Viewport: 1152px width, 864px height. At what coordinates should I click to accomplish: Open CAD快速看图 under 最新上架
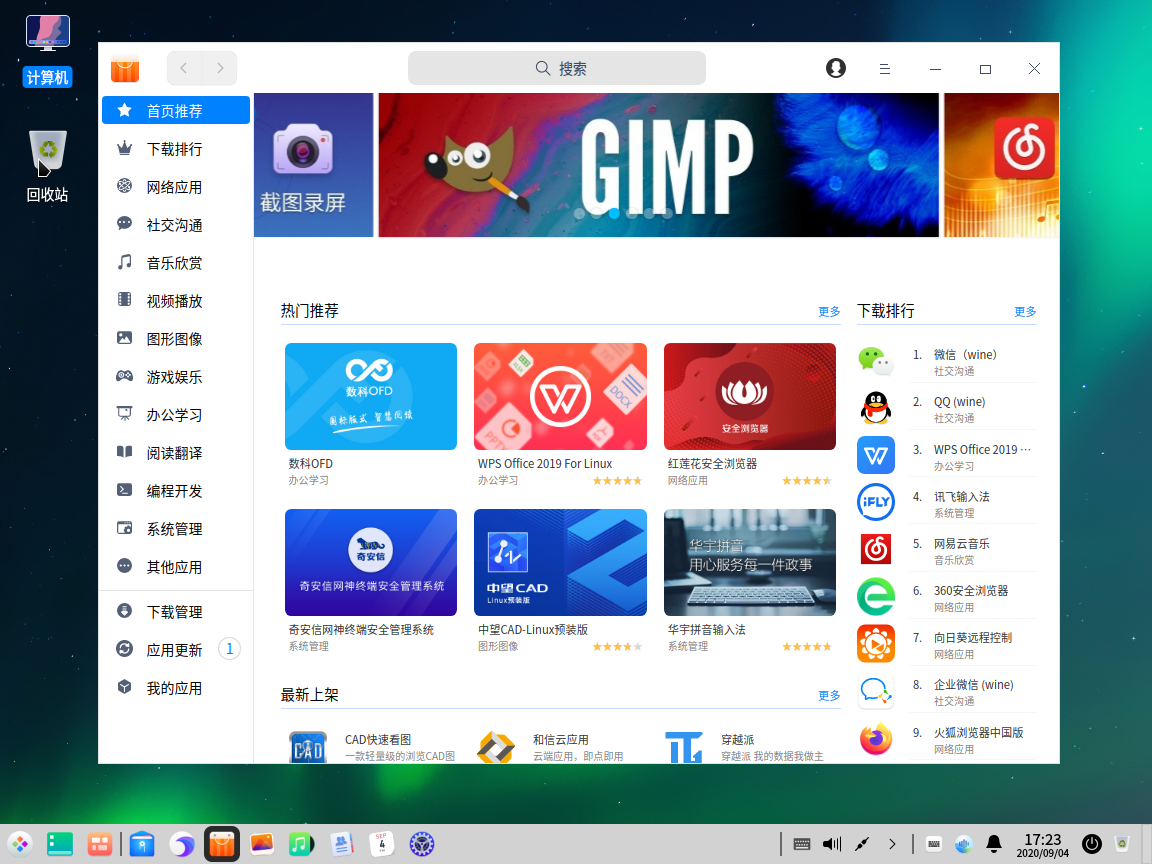[372, 746]
